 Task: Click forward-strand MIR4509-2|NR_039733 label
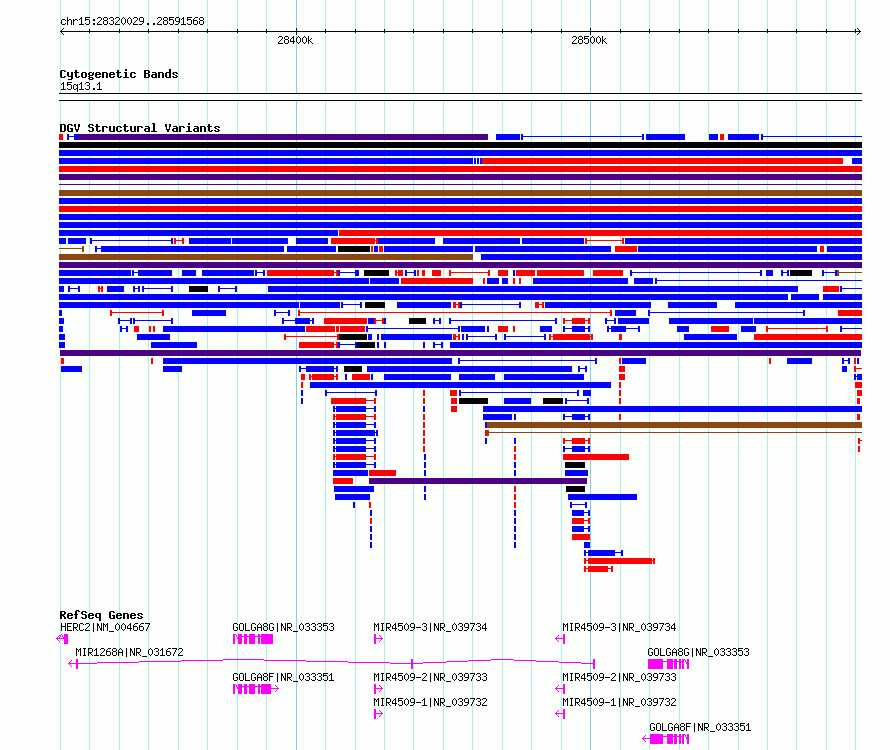430,677
